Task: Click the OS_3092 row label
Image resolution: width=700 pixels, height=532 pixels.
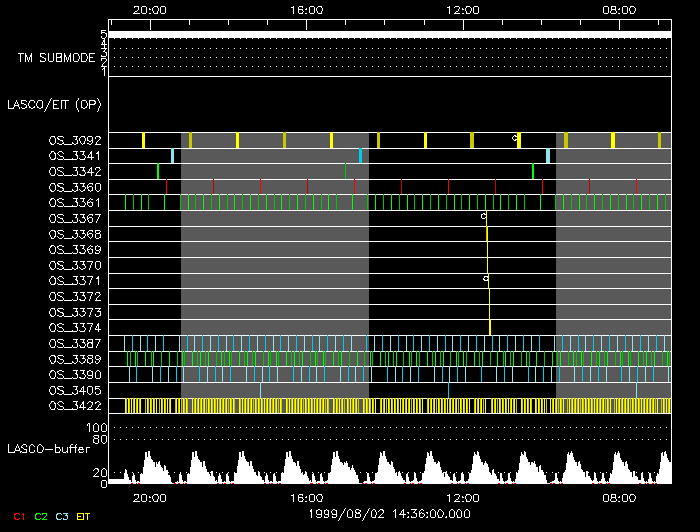Action: (x=75, y=141)
